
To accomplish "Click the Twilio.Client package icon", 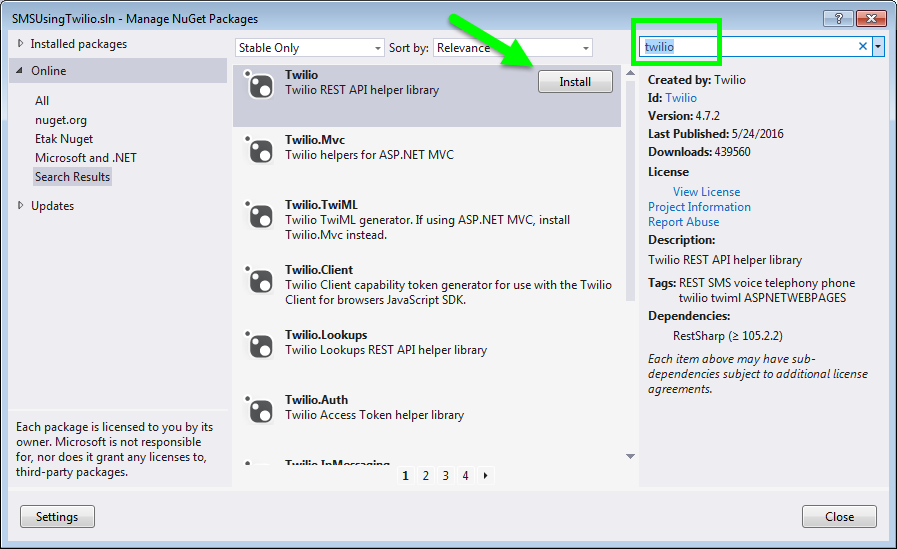I will click(x=259, y=280).
